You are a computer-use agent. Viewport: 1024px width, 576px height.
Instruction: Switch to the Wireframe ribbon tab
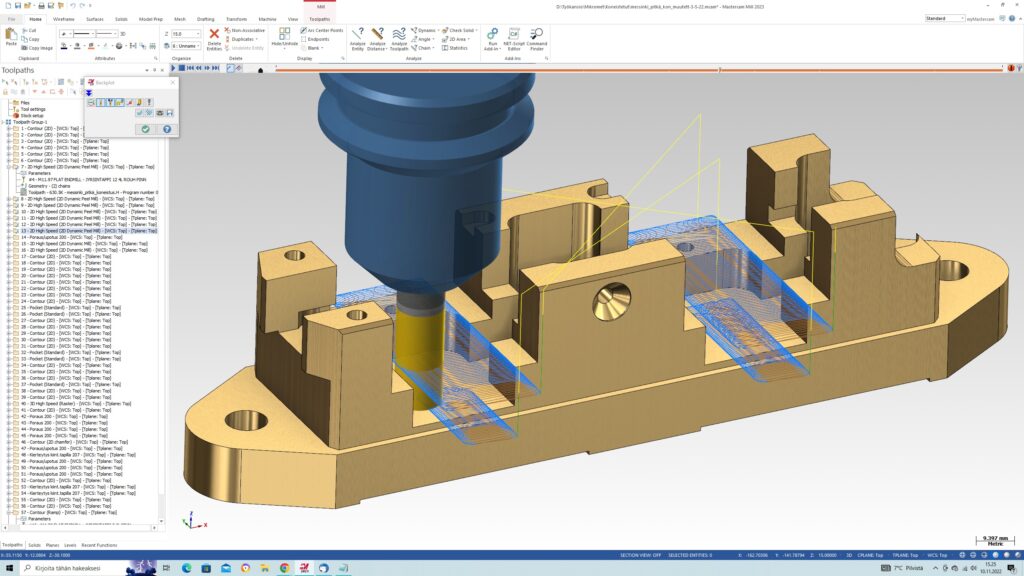point(63,19)
